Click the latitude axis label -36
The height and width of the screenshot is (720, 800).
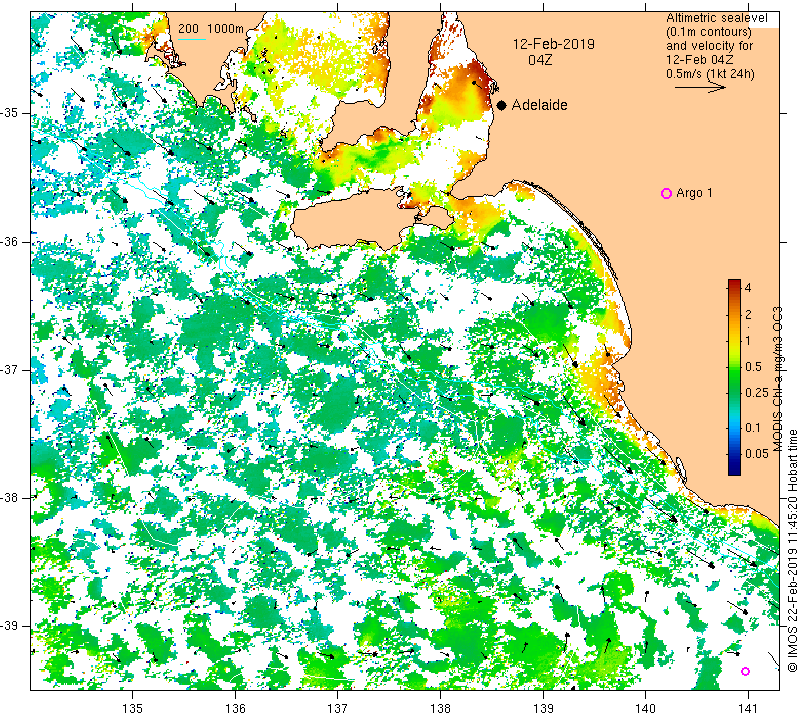point(10,241)
